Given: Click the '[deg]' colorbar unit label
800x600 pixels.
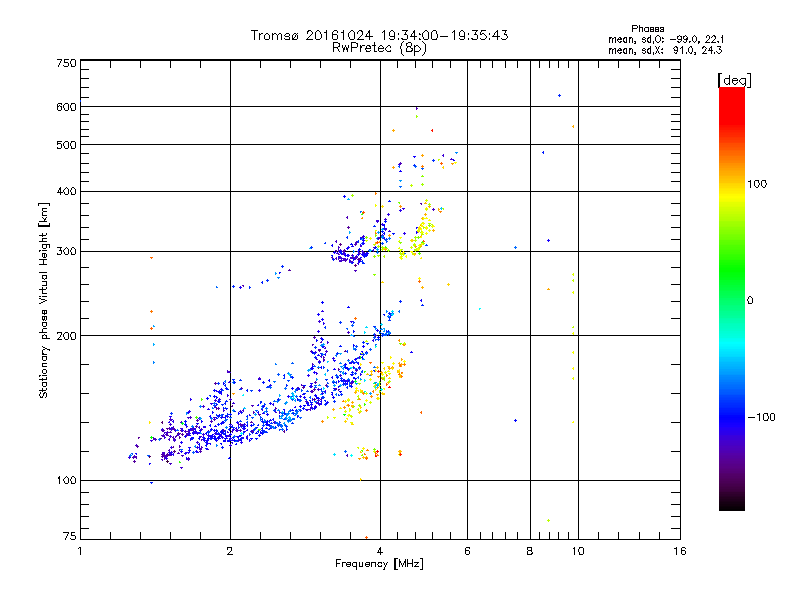Looking at the screenshot, I should click(x=734, y=80).
